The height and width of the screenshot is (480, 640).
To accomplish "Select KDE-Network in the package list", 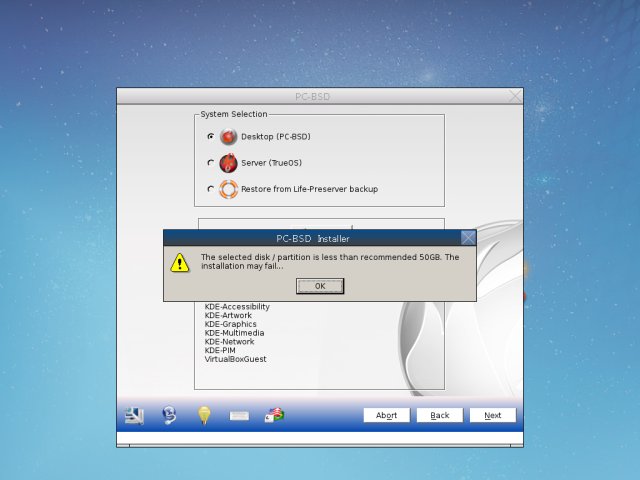I will 229,342.
